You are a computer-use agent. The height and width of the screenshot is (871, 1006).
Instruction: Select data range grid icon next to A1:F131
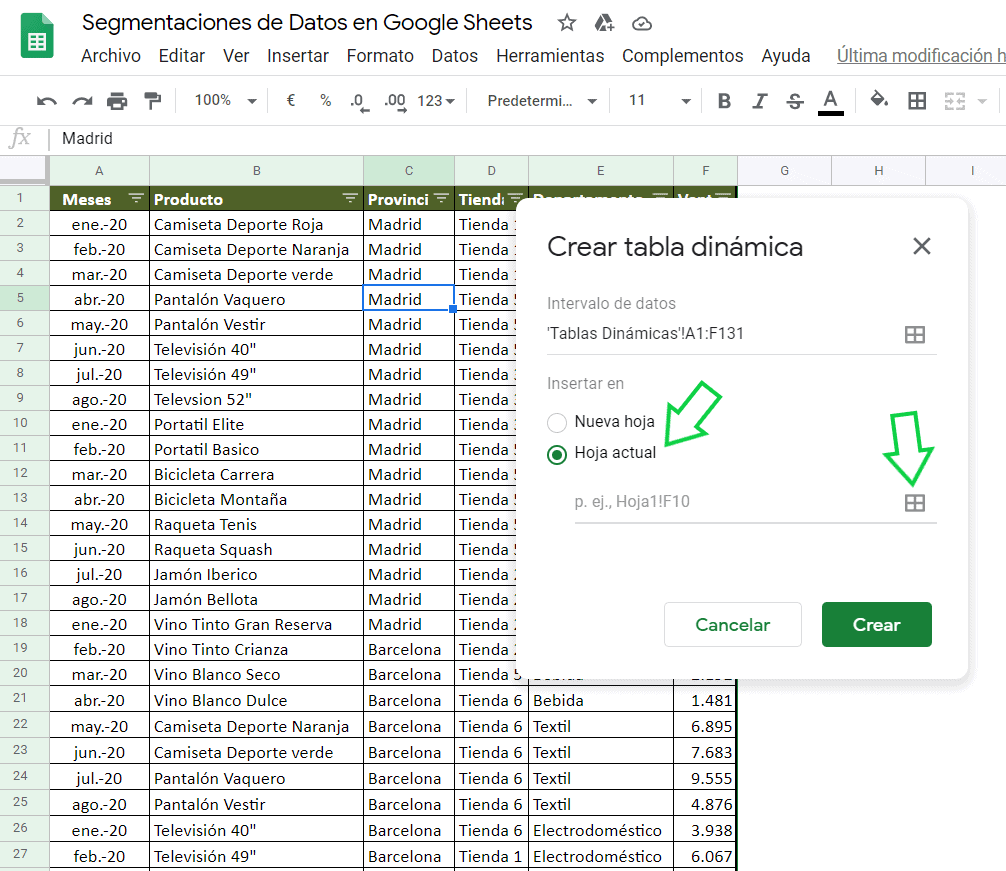[914, 334]
